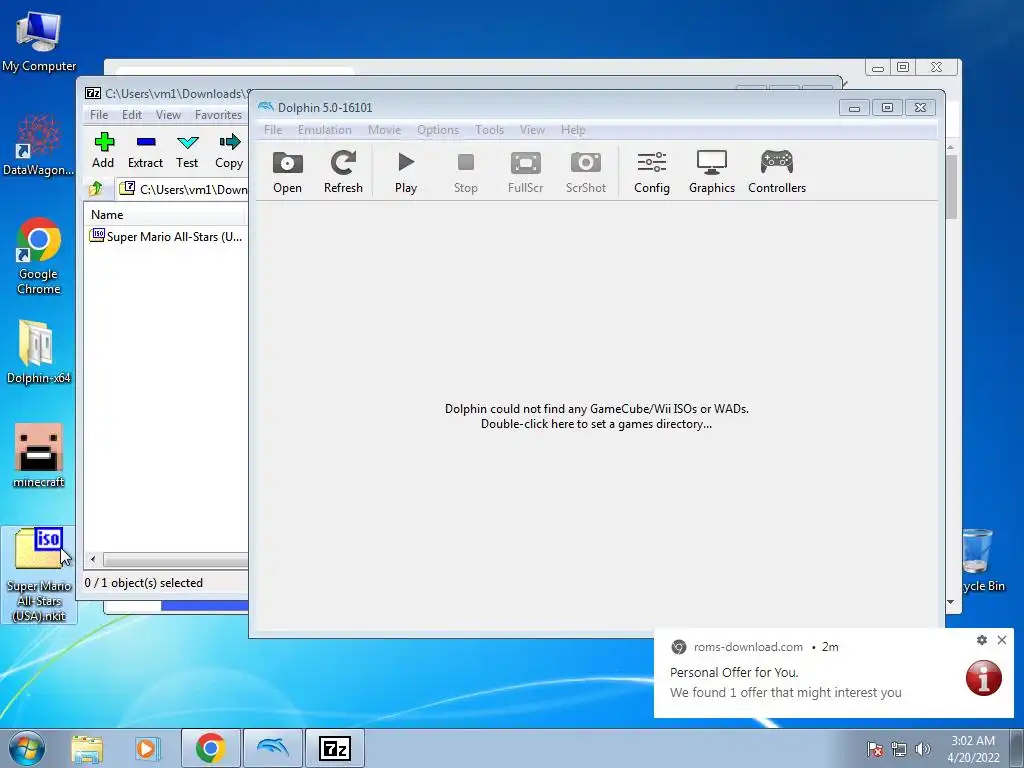Image resolution: width=1024 pixels, height=768 pixels.
Task: Minimize the Dolphin window
Action: pos(854,108)
